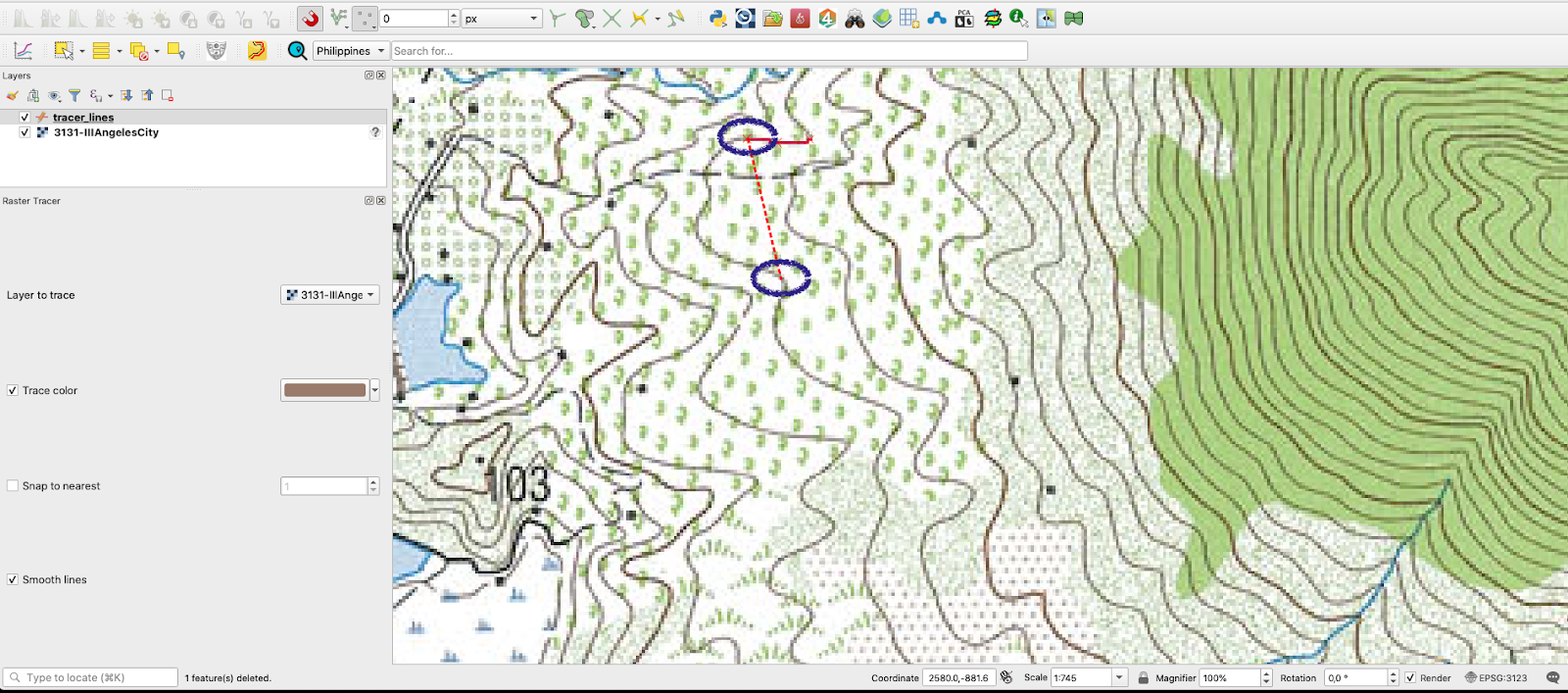Uncheck the Trace color checkbox
The width and height of the screenshot is (1568, 693).
click(x=13, y=390)
